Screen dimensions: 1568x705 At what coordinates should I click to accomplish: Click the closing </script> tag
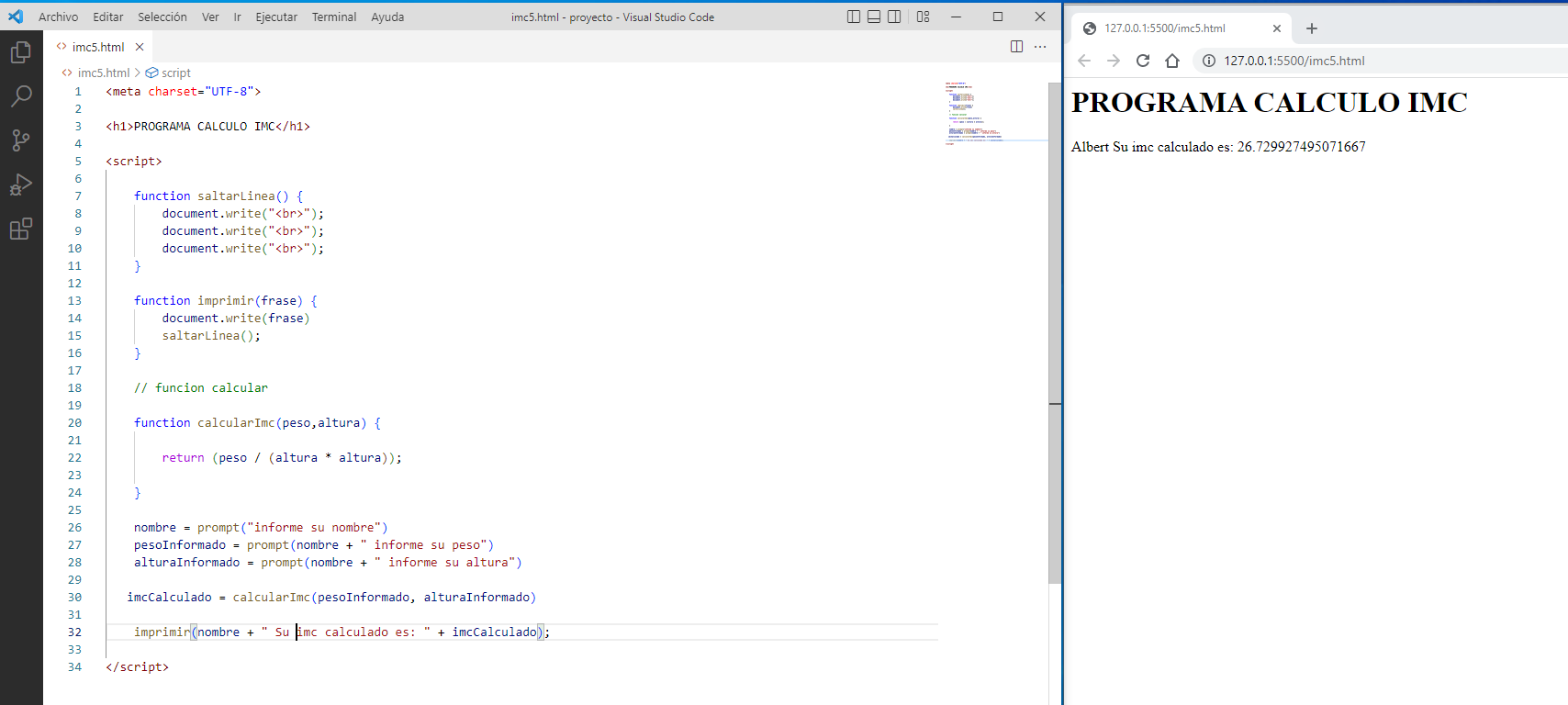point(138,667)
